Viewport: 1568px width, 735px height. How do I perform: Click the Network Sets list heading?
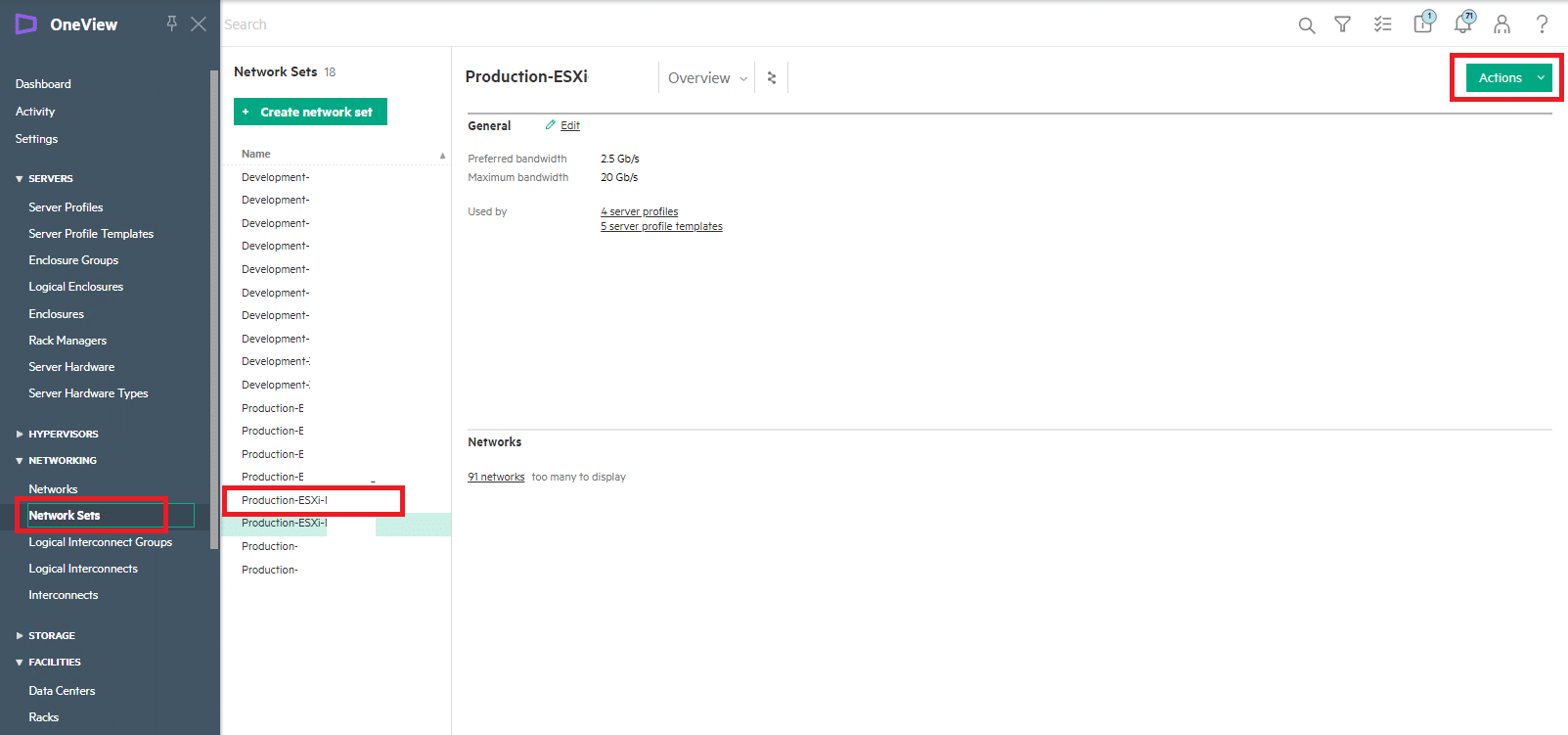click(x=275, y=71)
